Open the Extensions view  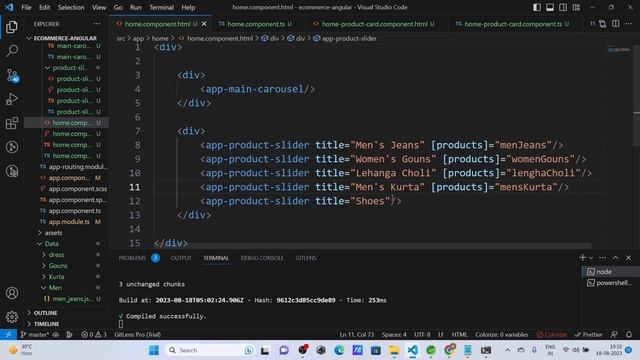coord(12,123)
